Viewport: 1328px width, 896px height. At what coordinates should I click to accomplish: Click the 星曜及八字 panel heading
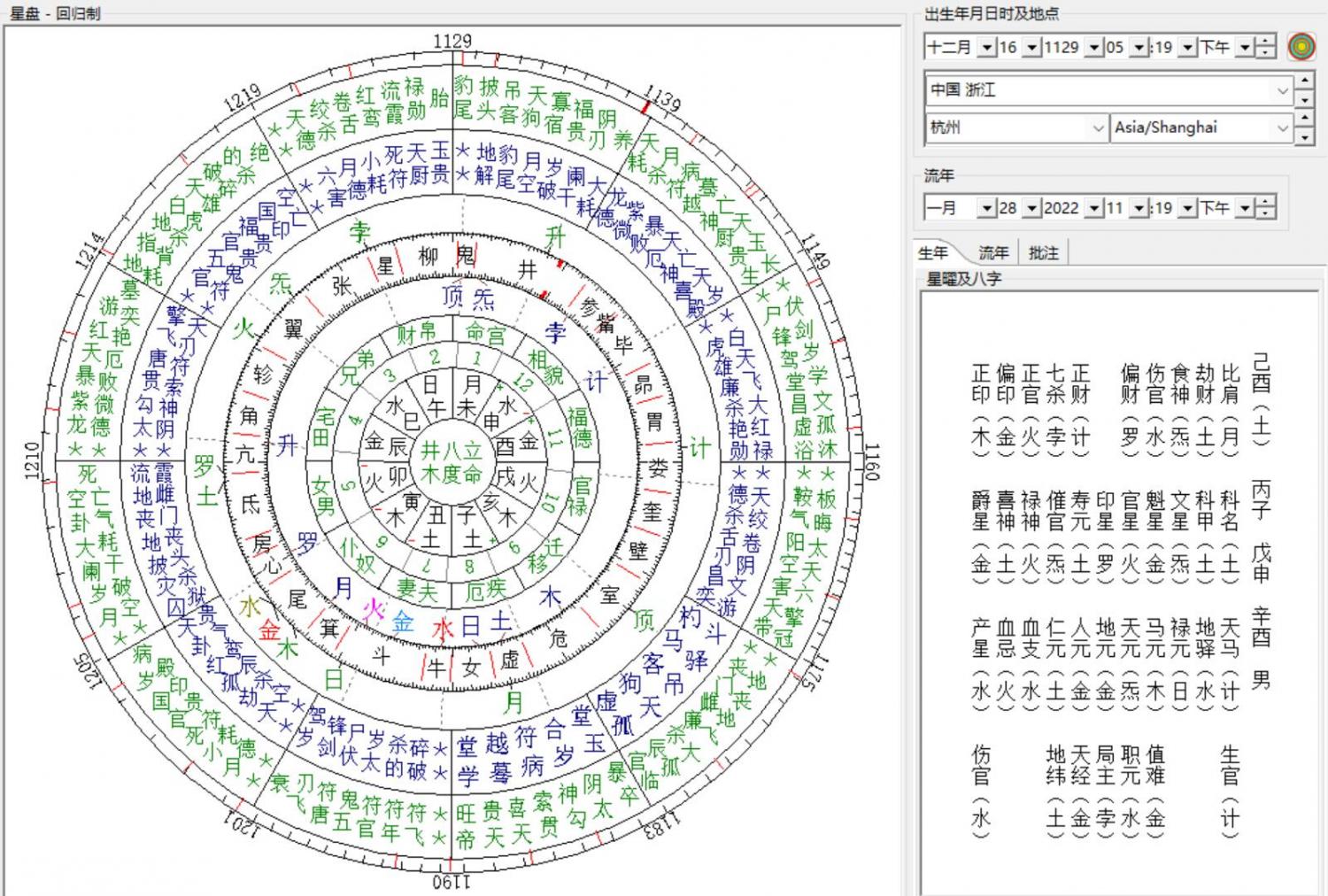(x=963, y=279)
